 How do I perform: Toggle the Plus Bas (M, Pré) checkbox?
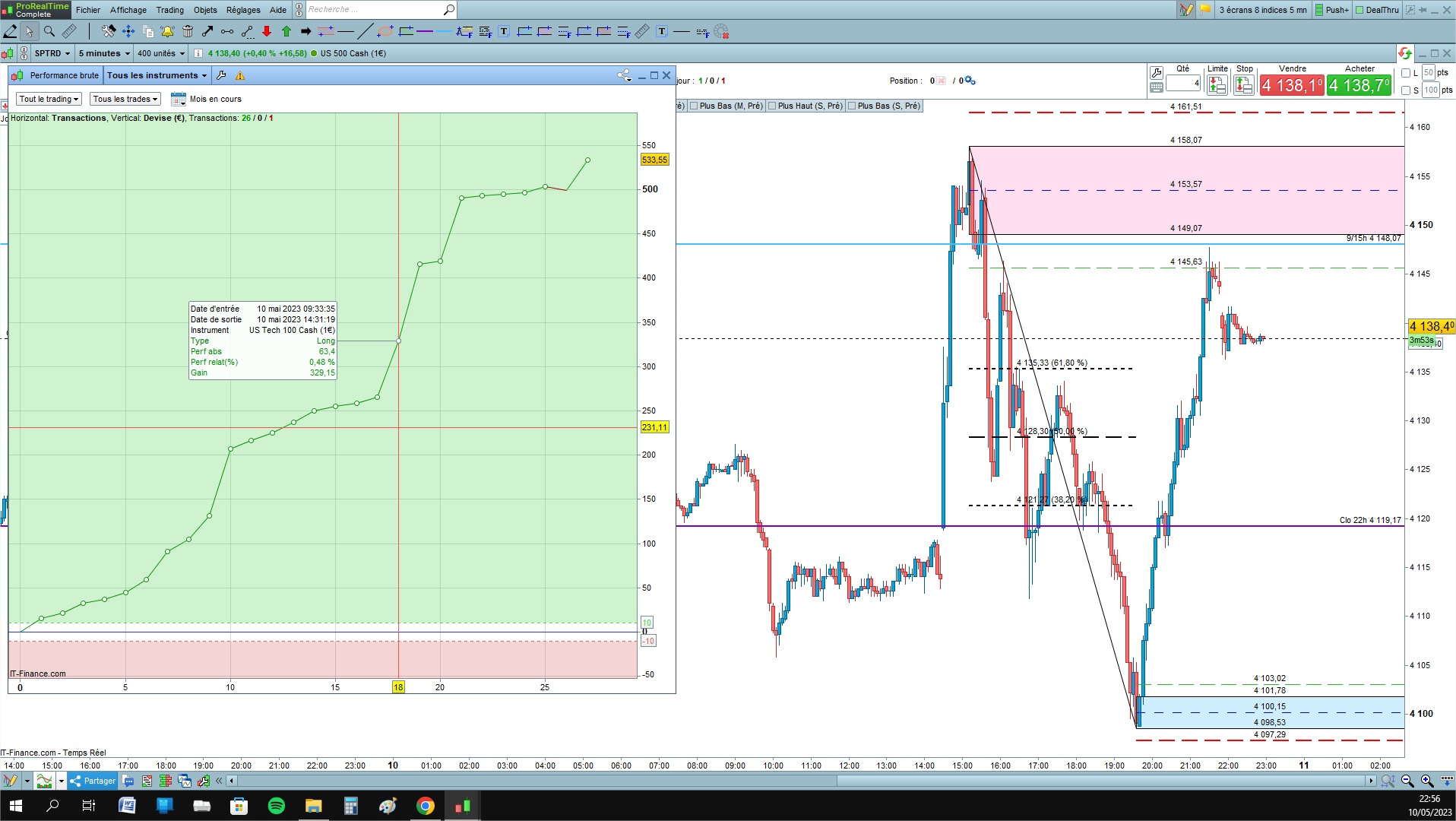[694, 106]
